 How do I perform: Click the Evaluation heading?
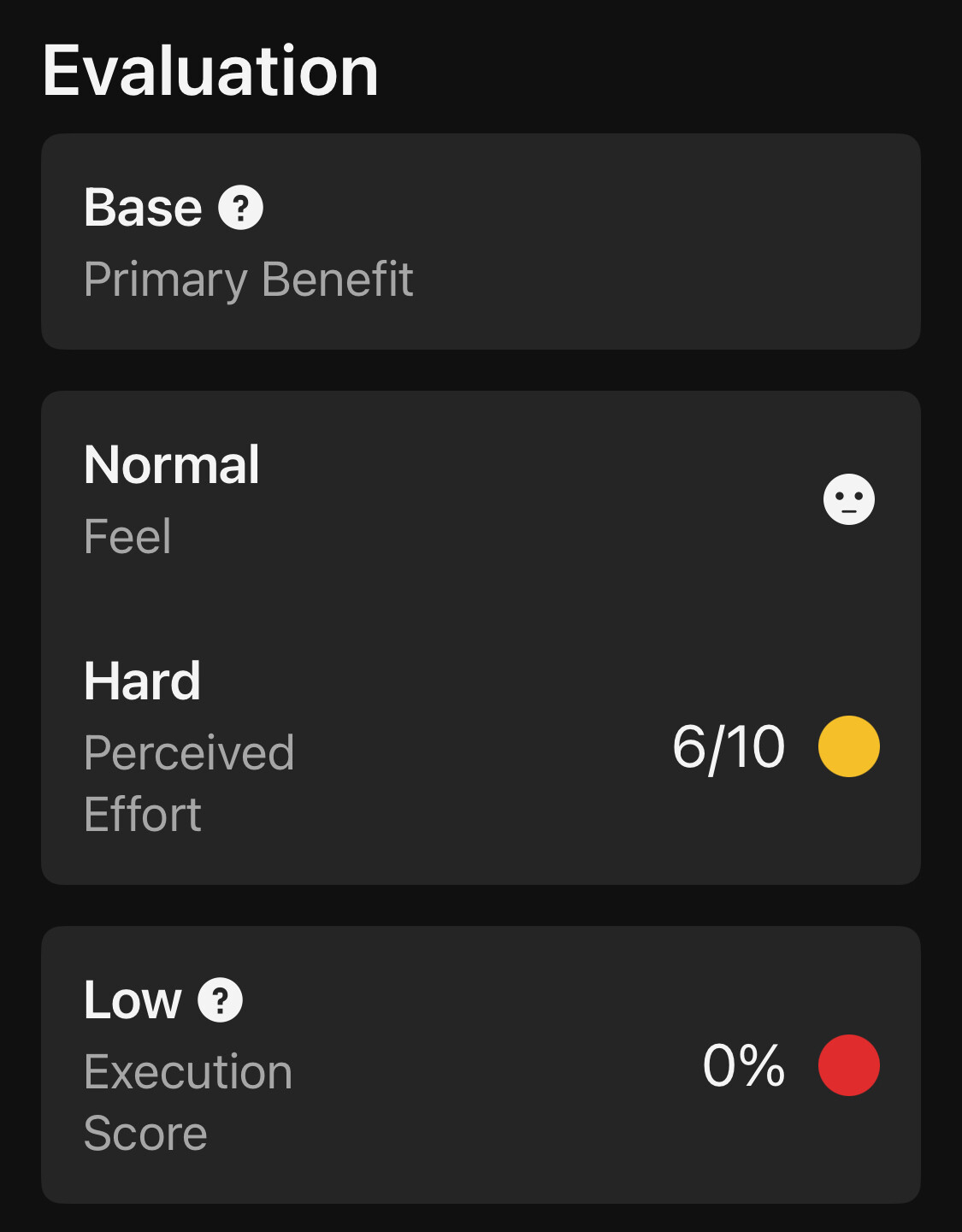click(x=210, y=71)
